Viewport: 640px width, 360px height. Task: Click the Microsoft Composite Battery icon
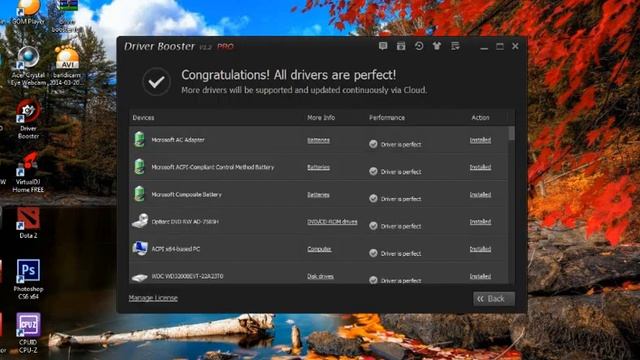coord(140,194)
